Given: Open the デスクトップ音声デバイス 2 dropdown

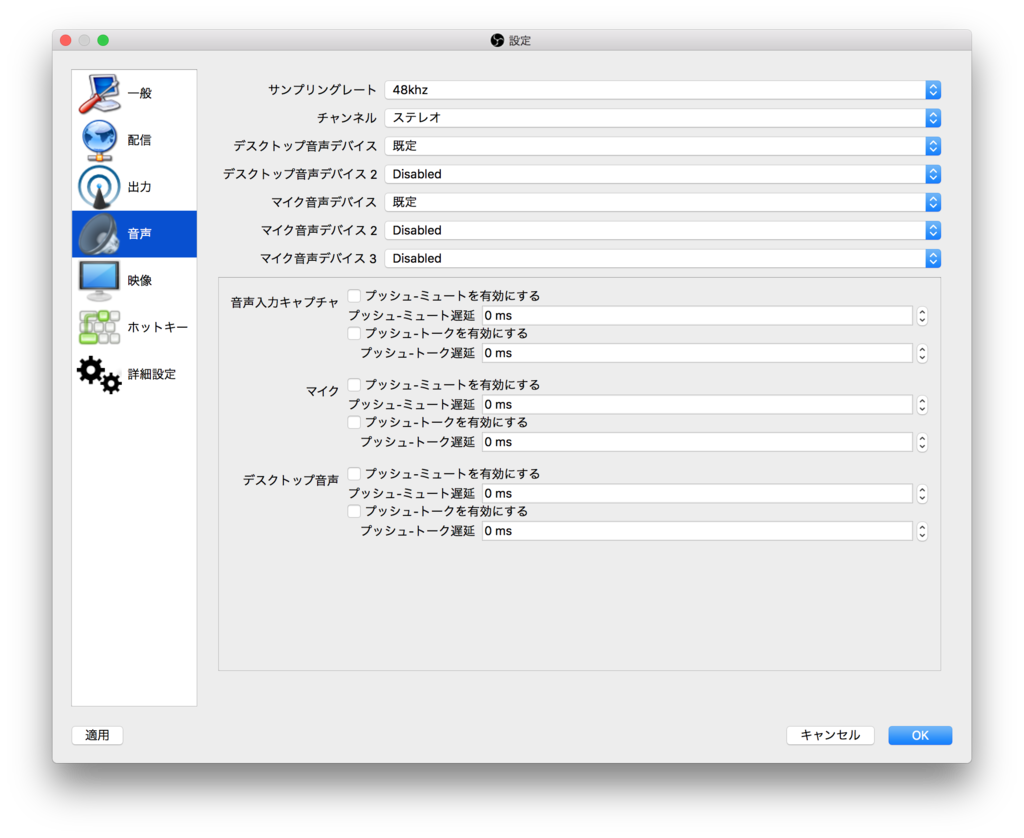Looking at the screenshot, I should 689,174.
